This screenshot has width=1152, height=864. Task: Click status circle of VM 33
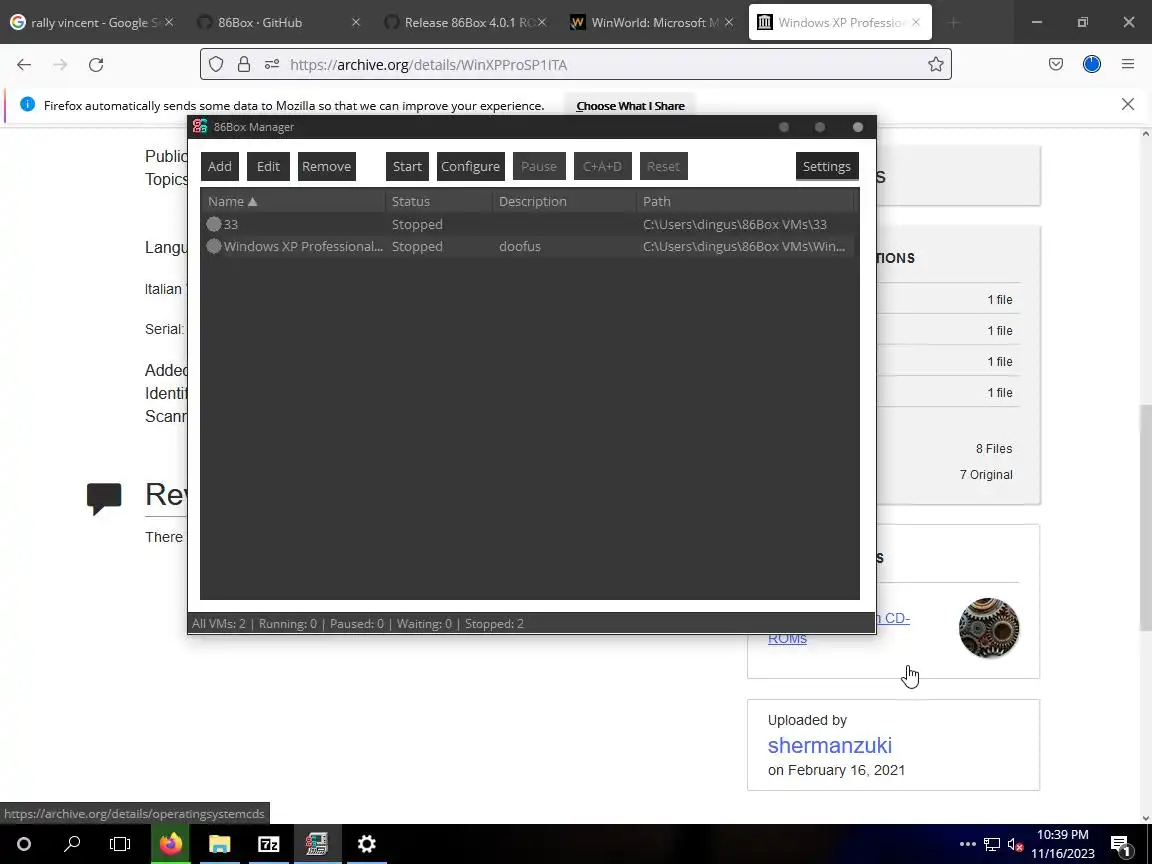214,224
